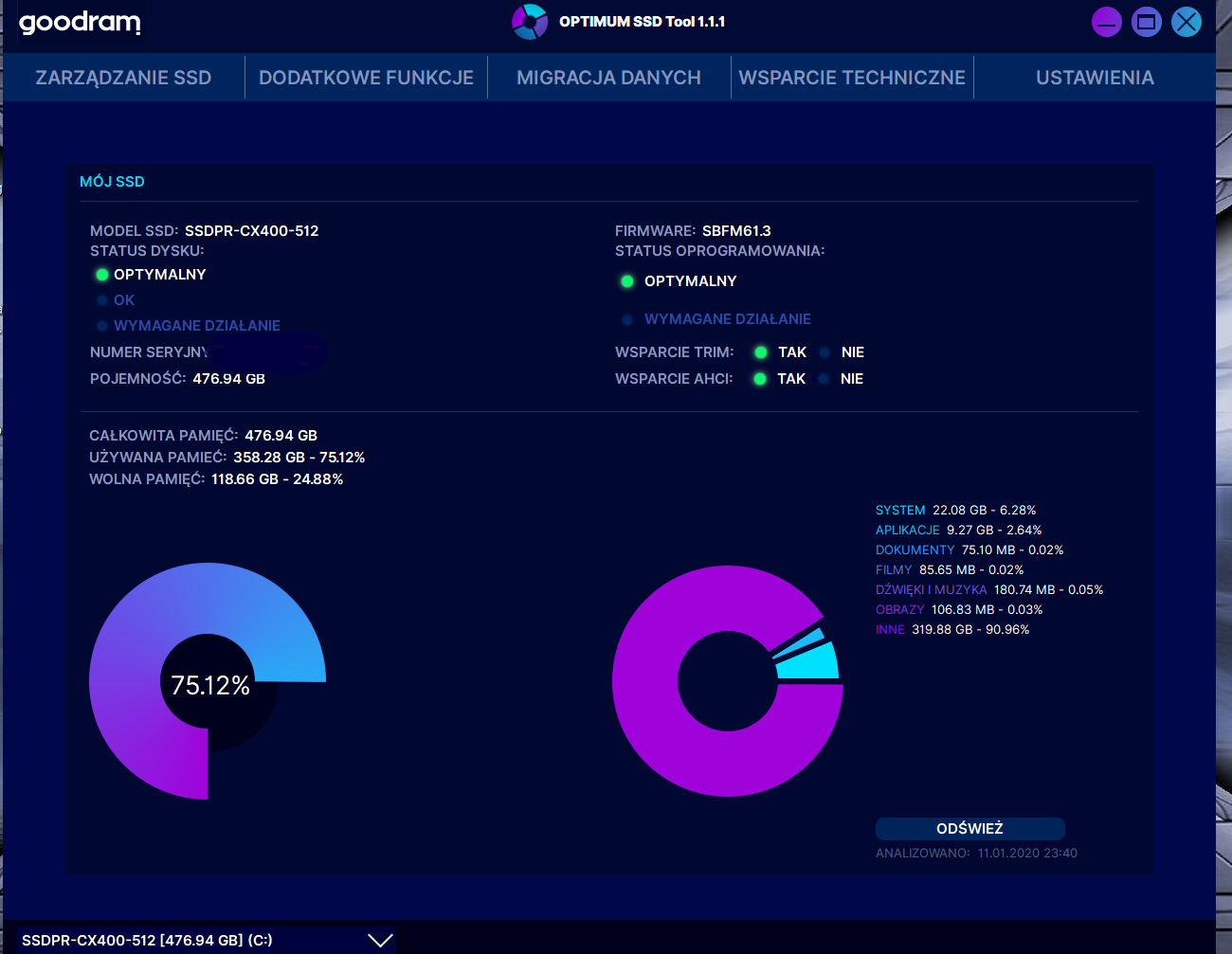Click the Numer Seryjny label
The image size is (1232, 954).
148,352
